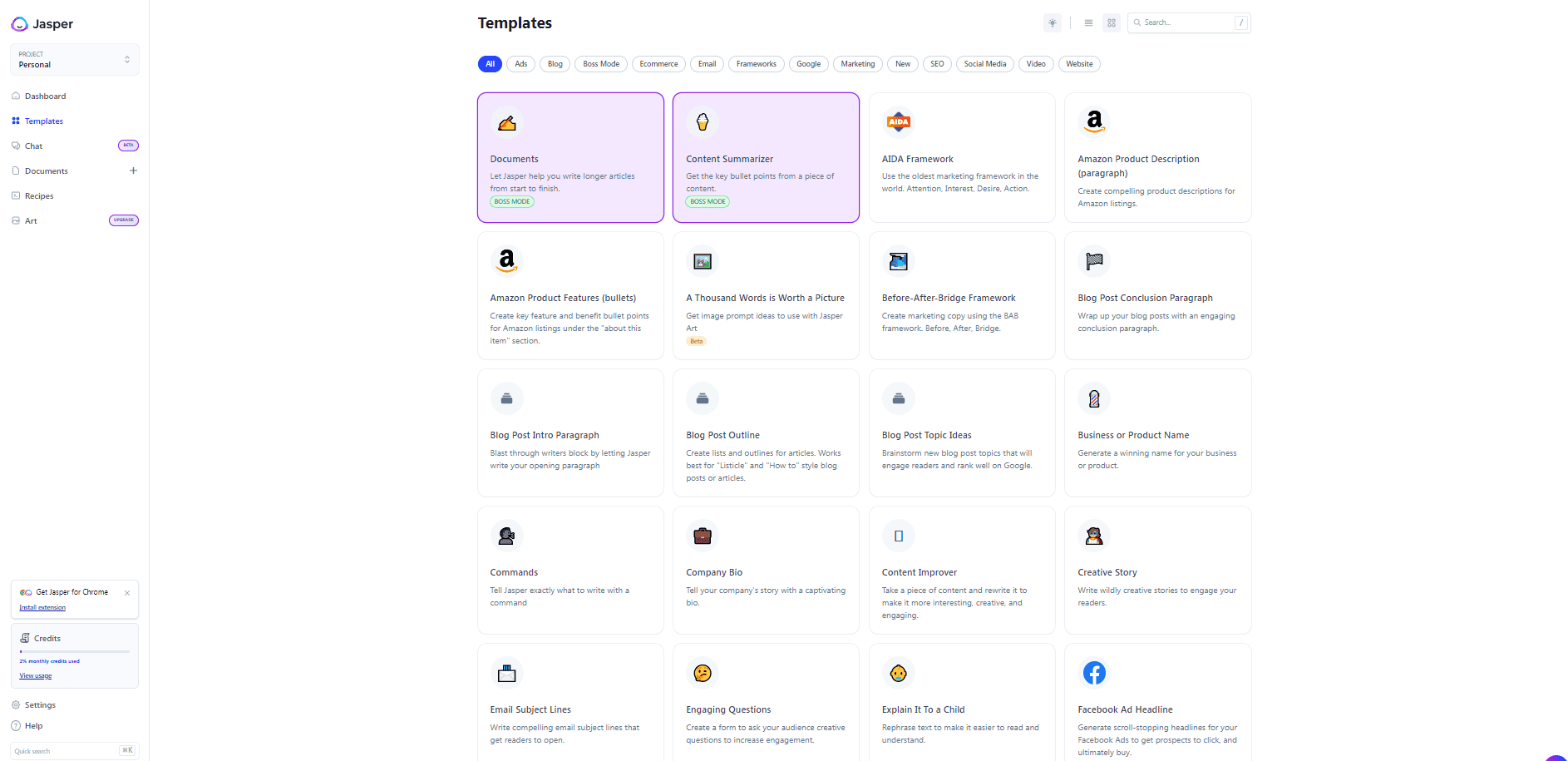Select the Video filter tab

coord(1036,64)
